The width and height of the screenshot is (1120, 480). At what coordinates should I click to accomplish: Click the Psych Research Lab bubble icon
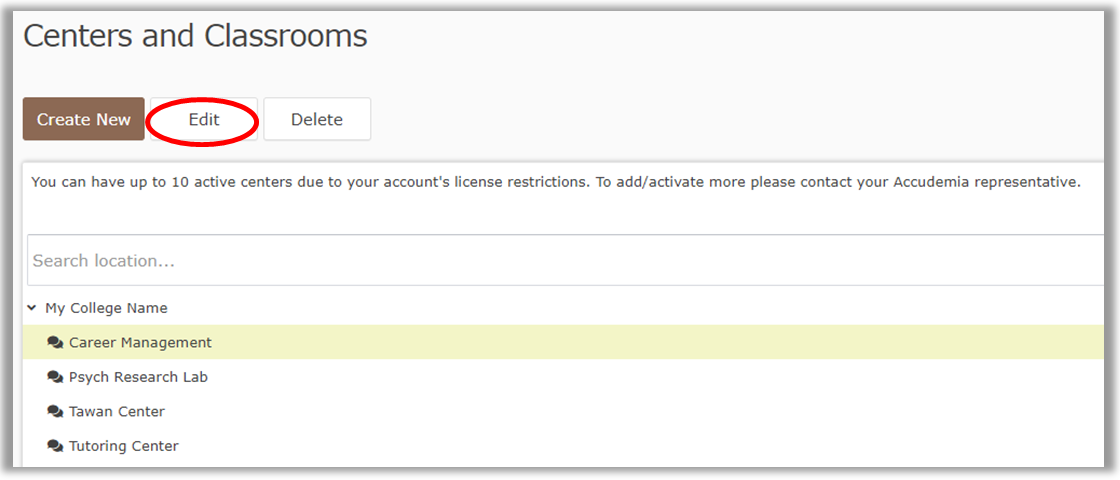tap(55, 377)
